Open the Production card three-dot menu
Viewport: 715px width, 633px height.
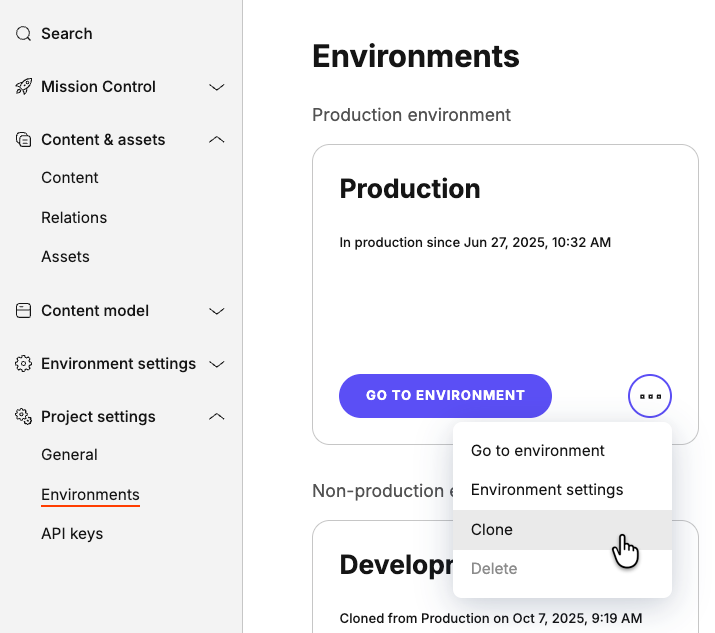(650, 396)
